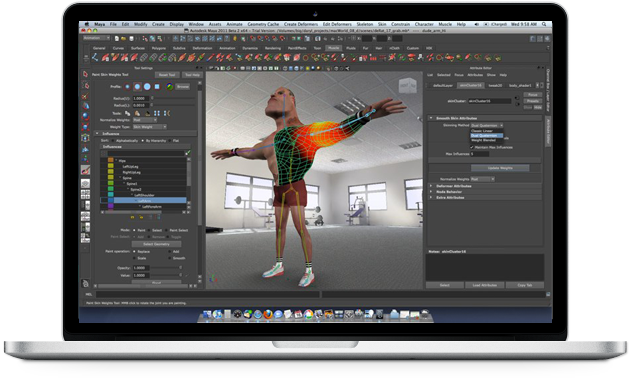Set paint operation to Smooth
Screen dimensions: 632x378
pos(170,258)
